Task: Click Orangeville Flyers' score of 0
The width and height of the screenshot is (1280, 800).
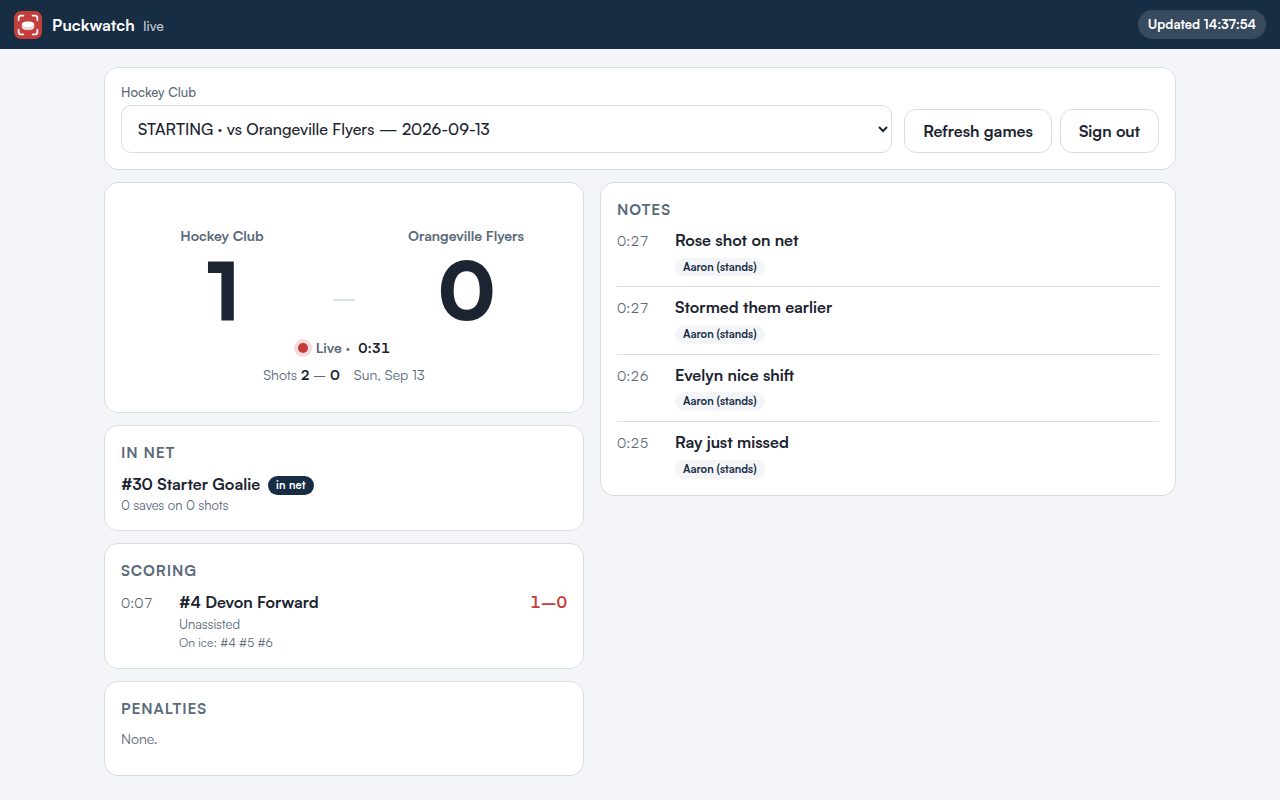Action: pyautogui.click(x=466, y=291)
